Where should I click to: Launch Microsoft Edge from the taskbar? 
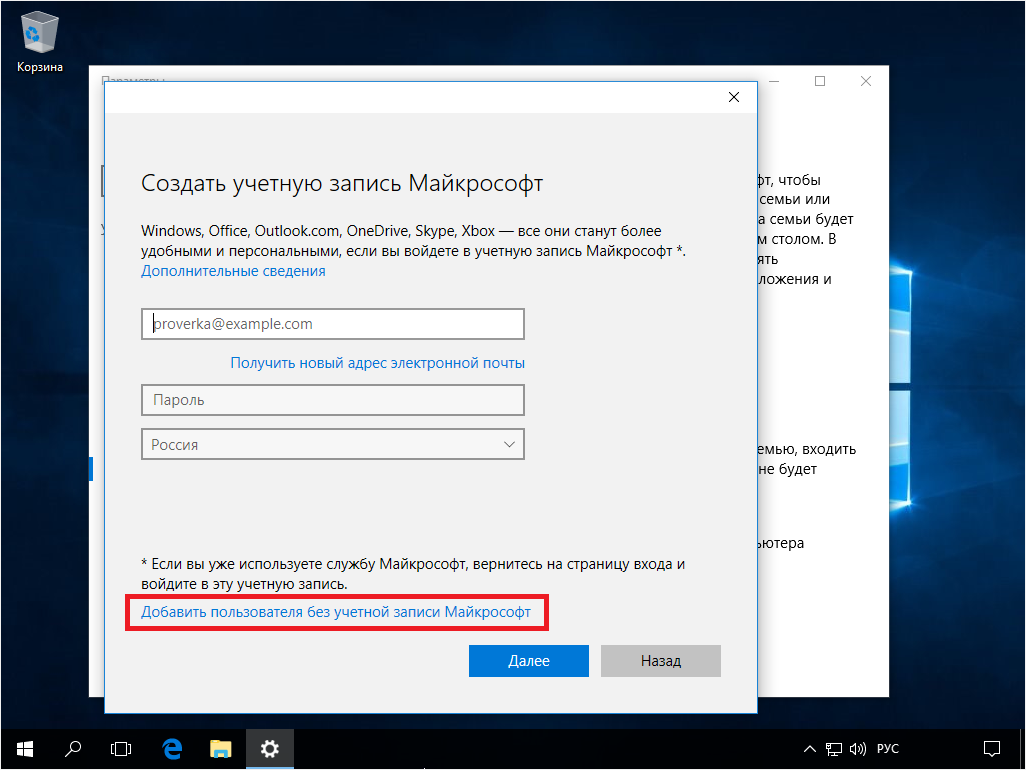pyautogui.click(x=172, y=748)
